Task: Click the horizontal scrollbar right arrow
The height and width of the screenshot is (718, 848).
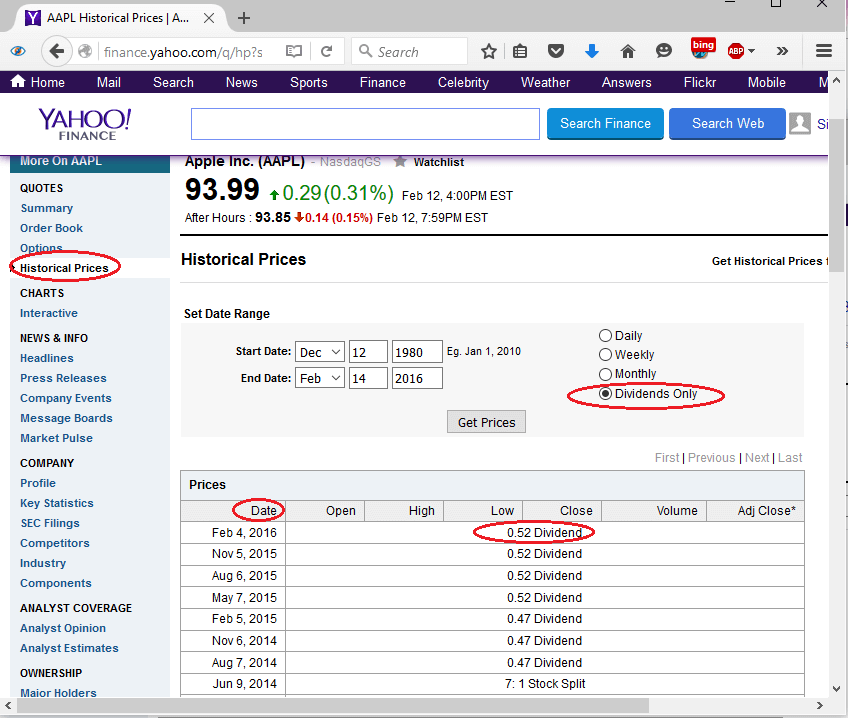Action: (819, 705)
